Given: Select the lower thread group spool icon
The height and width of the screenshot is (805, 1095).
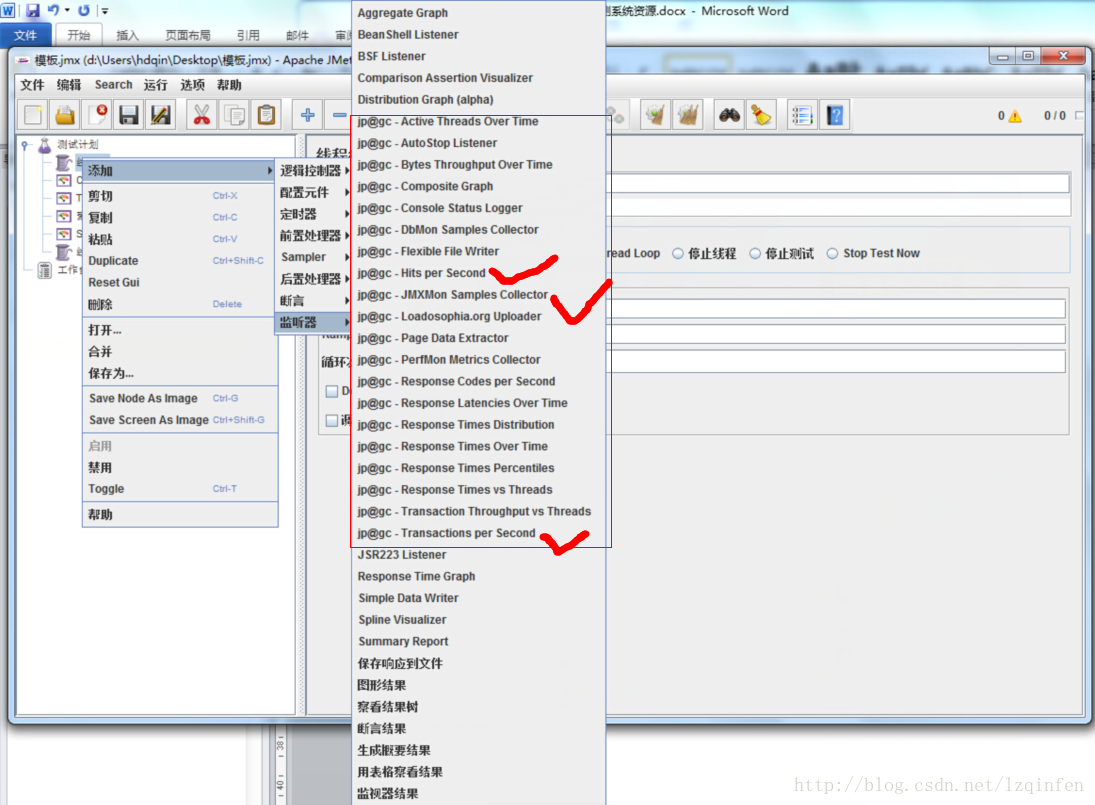Looking at the screenshot, I should [x=64, y=252].
